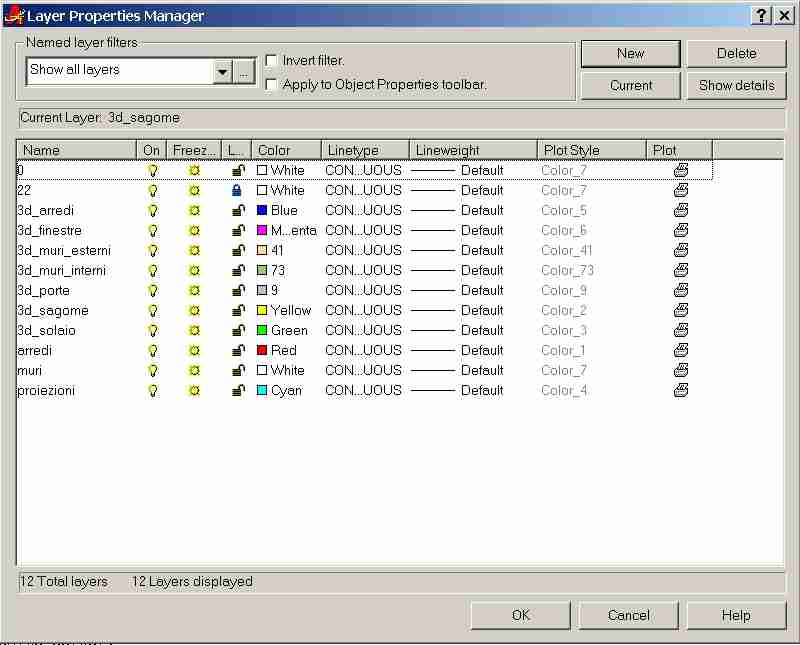Toggle the On lightbulb for arredi
The width and height of the screenshot is (800, 645).
[153, 351]
